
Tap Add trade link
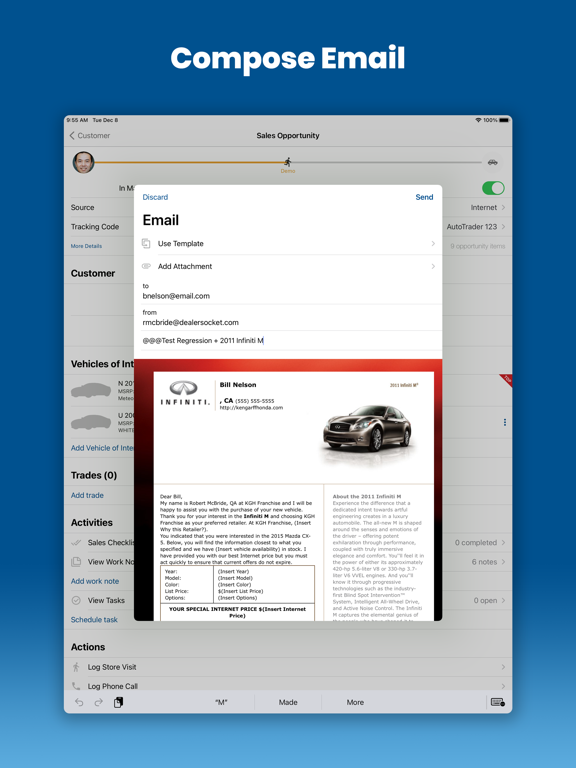[x=87, y=495]
